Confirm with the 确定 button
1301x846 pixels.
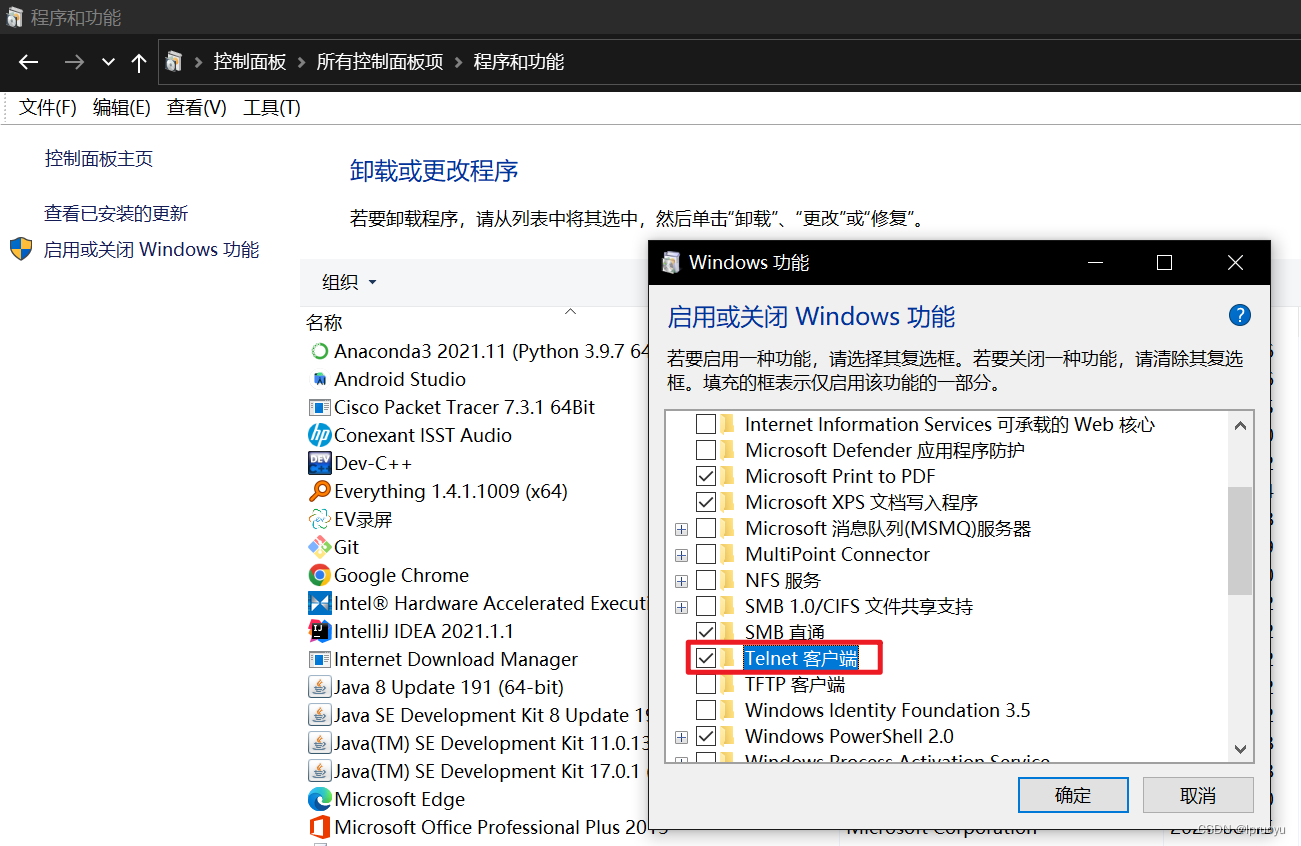[1073, 795]
